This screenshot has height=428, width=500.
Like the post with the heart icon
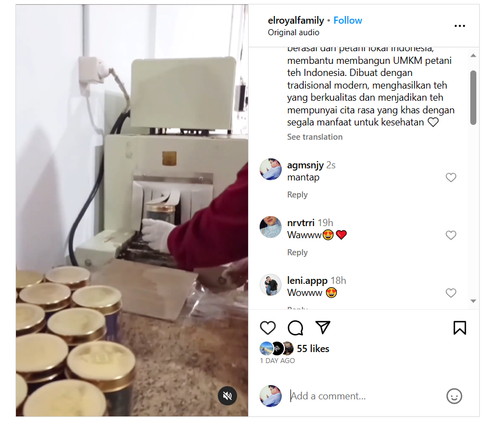(268, 328)
